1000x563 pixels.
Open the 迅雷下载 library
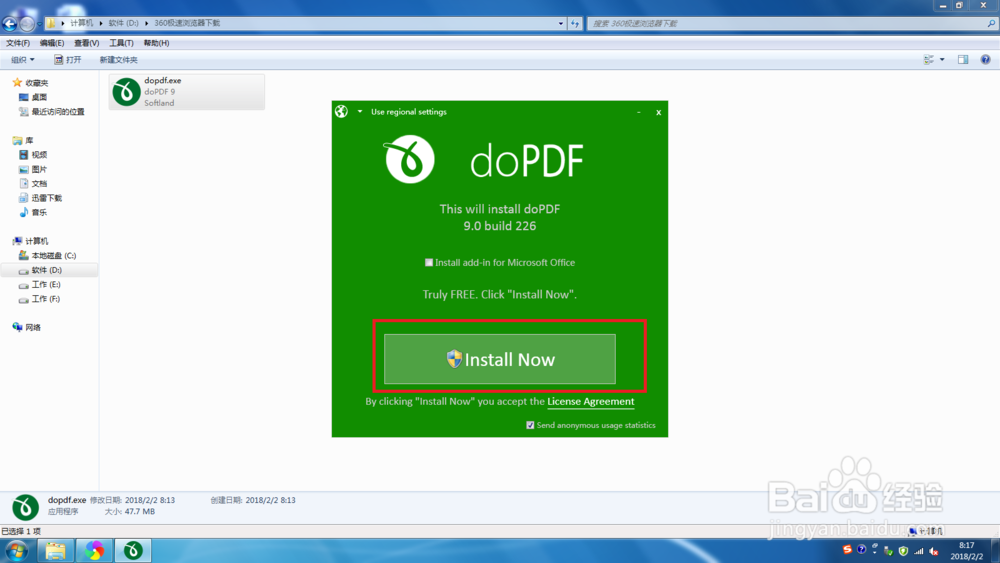click(x=40, y=198)
